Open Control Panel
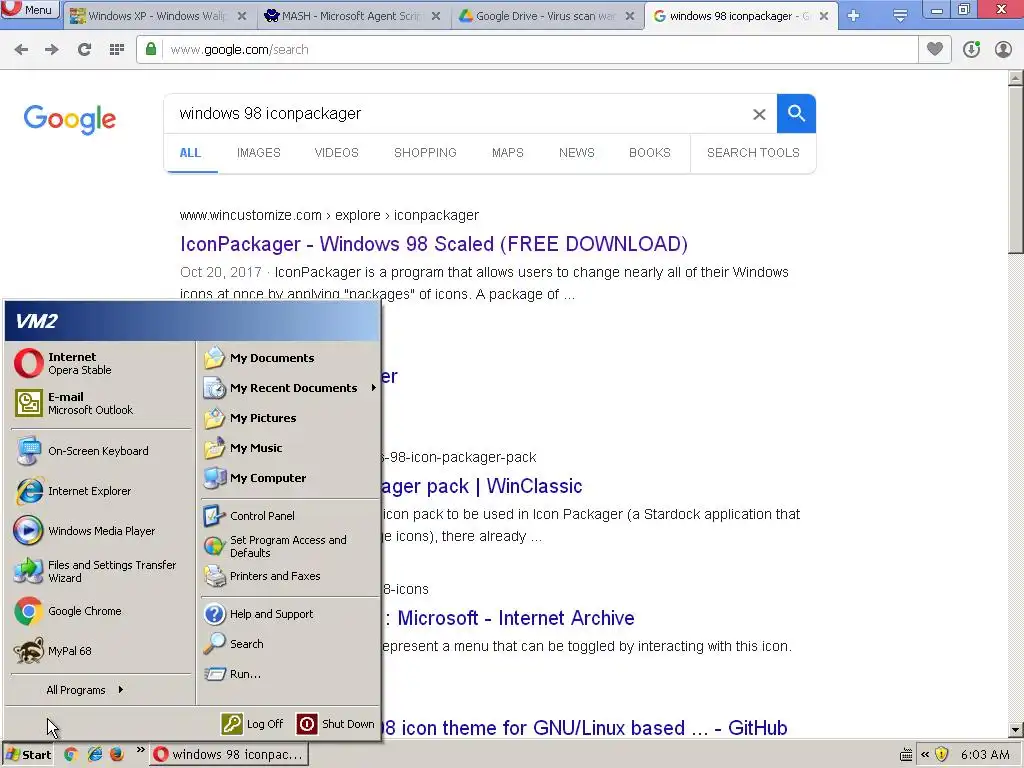 click(x=289, y=516)
